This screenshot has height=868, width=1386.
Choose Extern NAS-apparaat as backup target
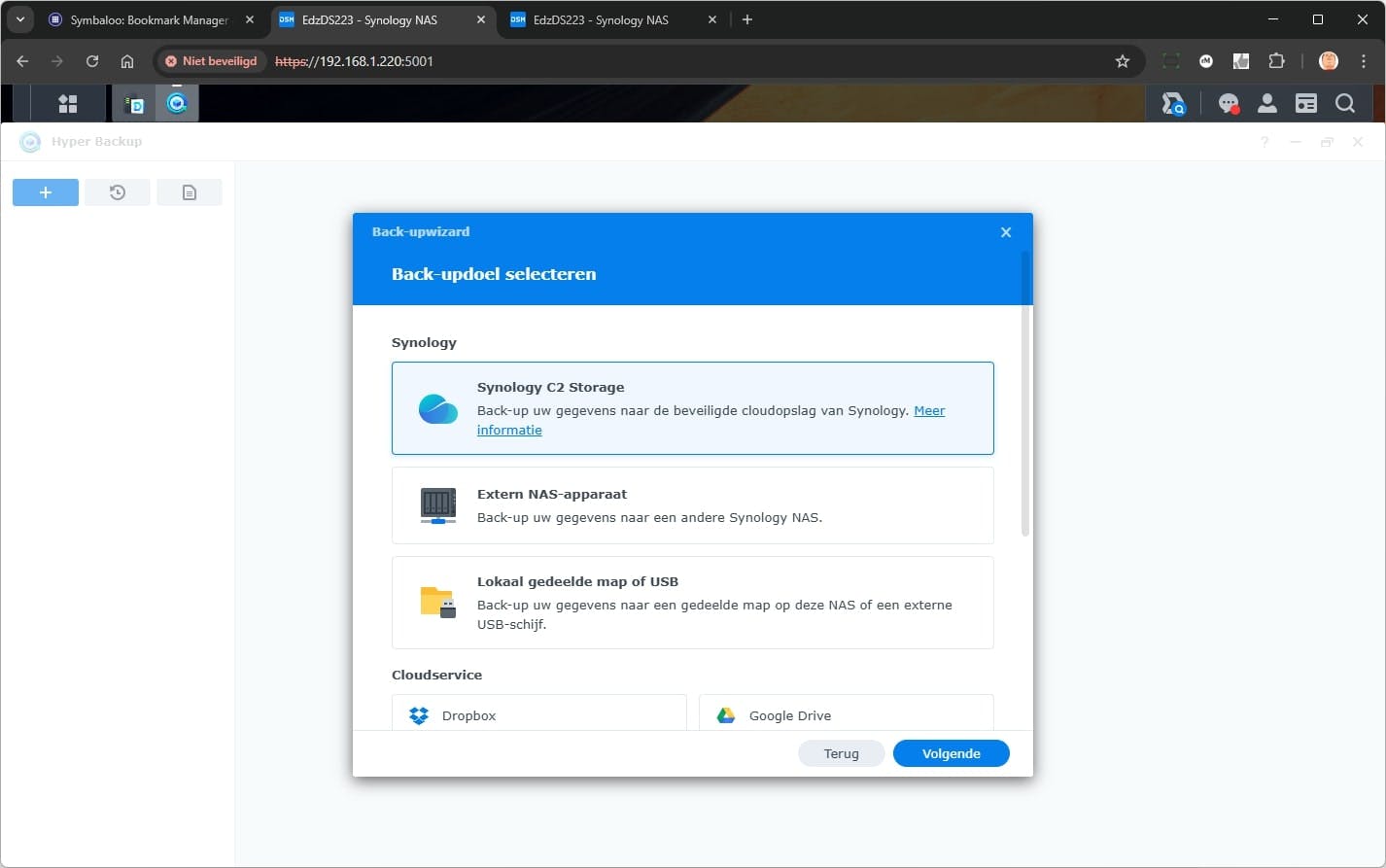click(x=692, y=505)
